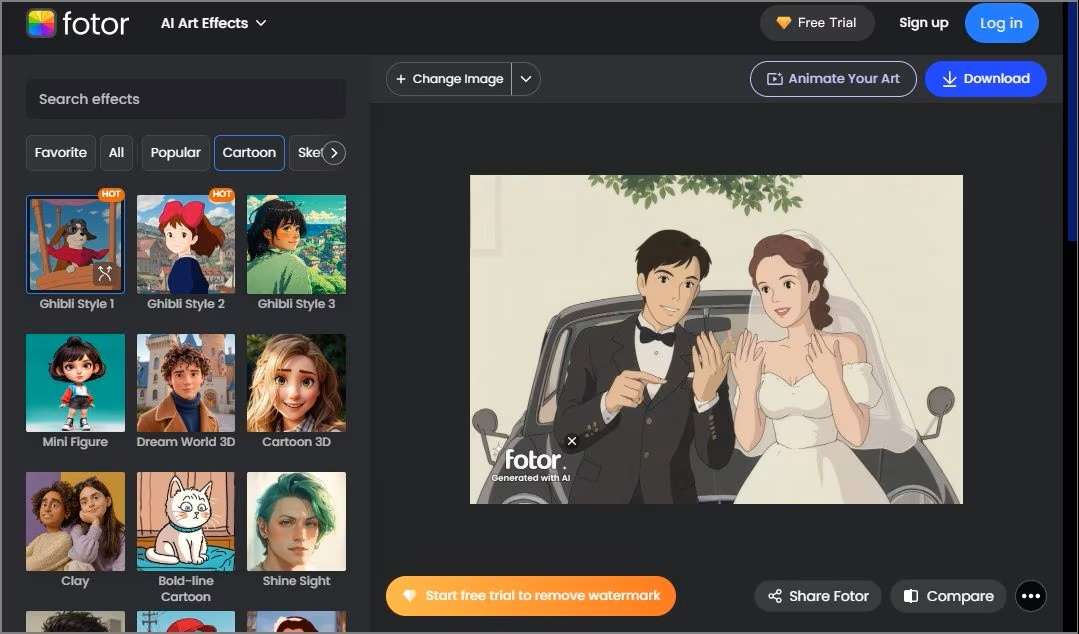1079x634 pixels.
Task: Open the three-dots more options menu
Action: (1031, 596)
